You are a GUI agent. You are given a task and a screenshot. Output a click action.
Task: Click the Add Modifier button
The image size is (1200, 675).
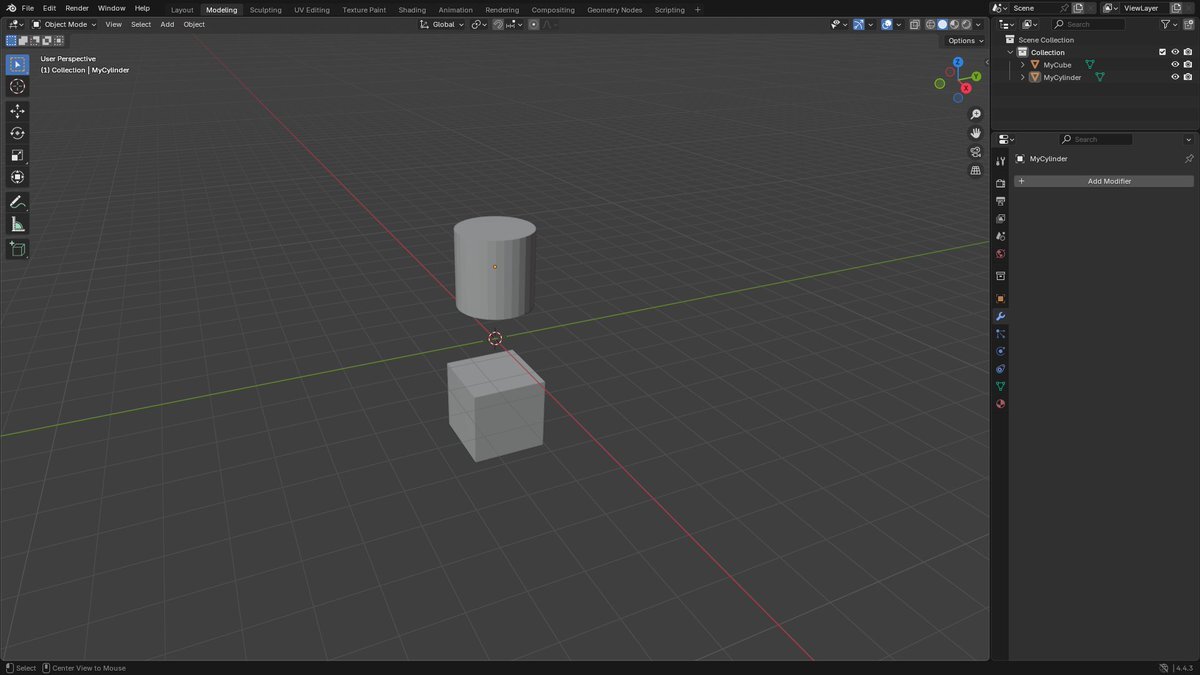coord(1104,181)
